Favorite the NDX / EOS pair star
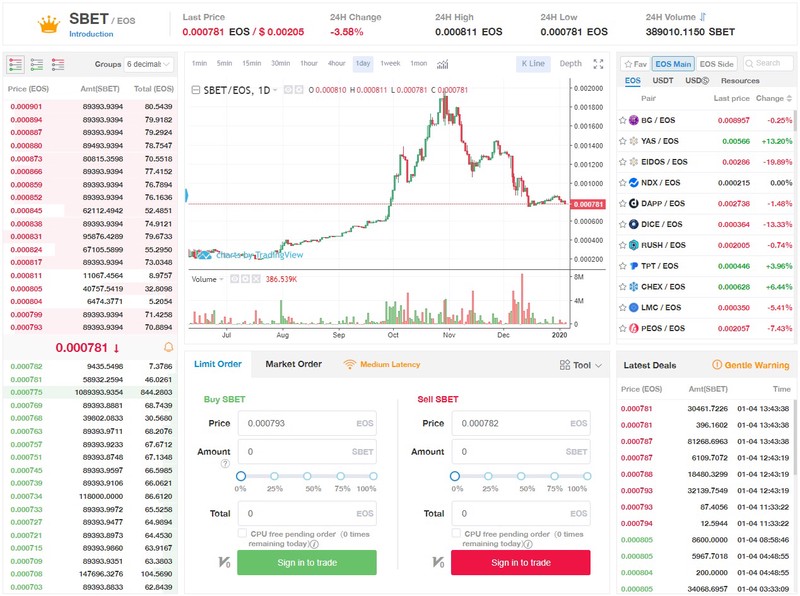The width and height of the screenshot is (800, 596). coord(622,183)
